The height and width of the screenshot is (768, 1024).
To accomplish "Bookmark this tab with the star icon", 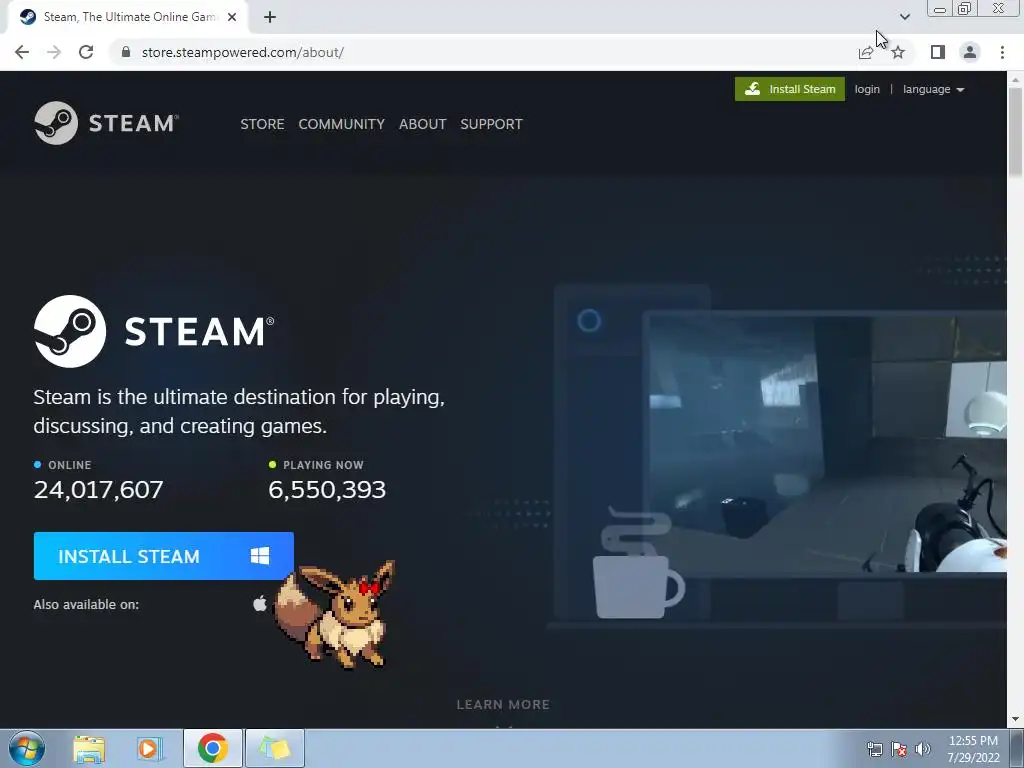I will tap(898, 52).
